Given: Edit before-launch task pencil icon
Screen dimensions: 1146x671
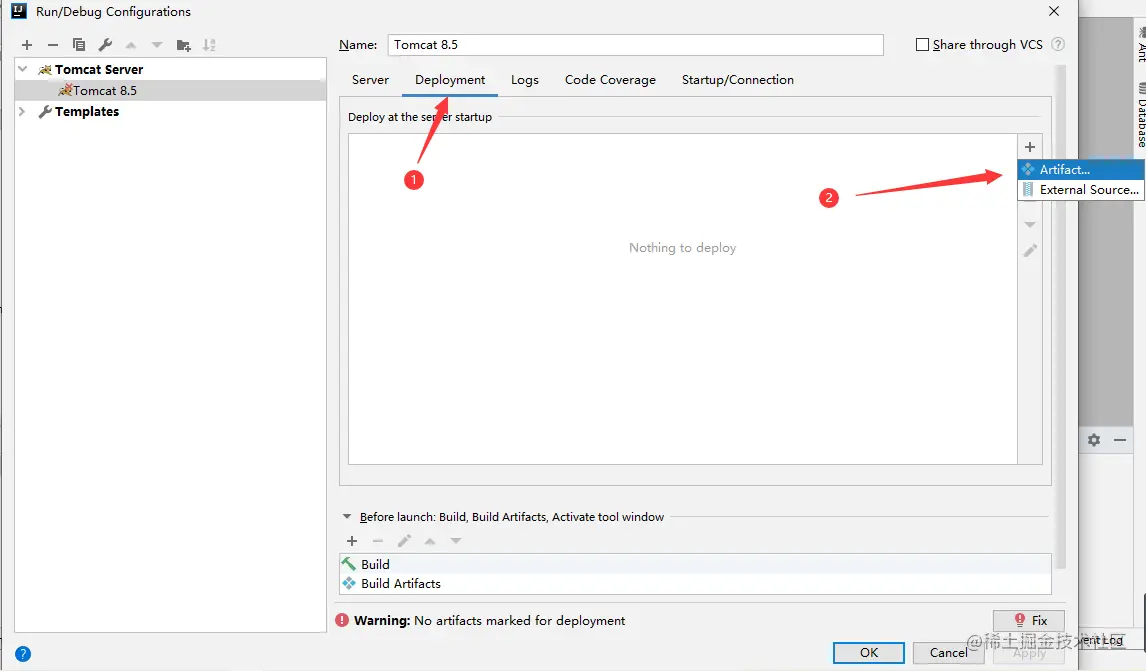Looking at the screenshot, I should (404, 541).
